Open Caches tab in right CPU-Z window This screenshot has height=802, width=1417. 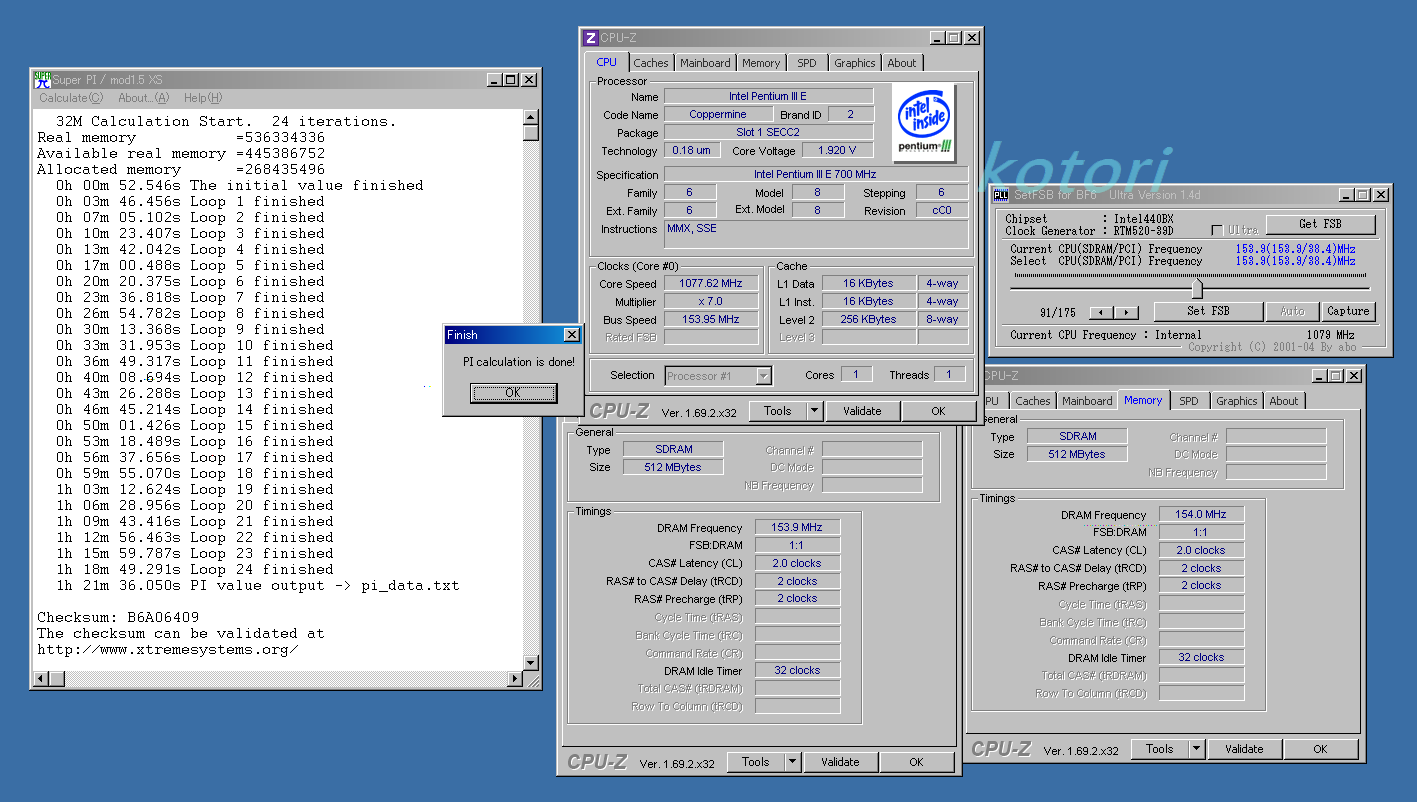pyautogui.click(x=1033, y=401)
